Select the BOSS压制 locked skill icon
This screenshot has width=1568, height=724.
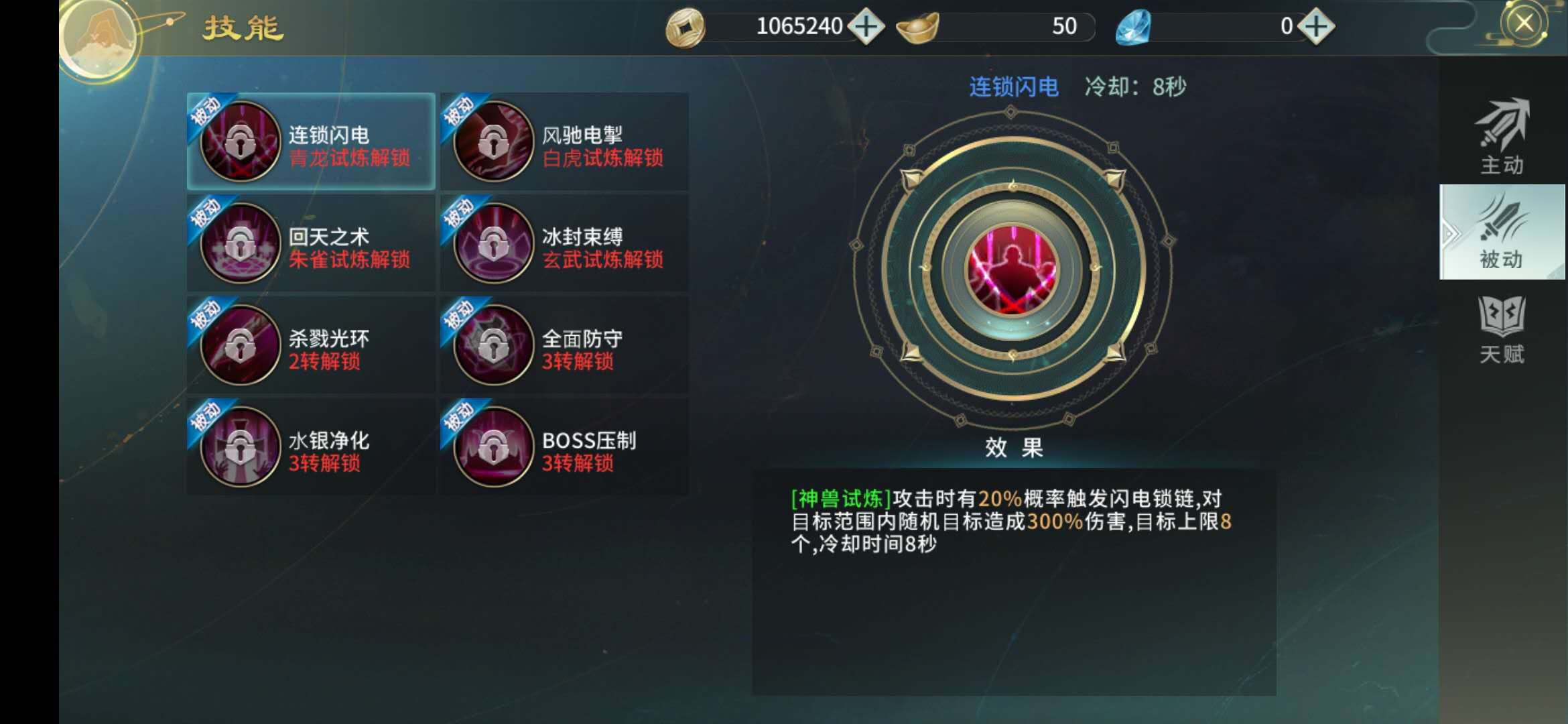(x=494, y=447)
